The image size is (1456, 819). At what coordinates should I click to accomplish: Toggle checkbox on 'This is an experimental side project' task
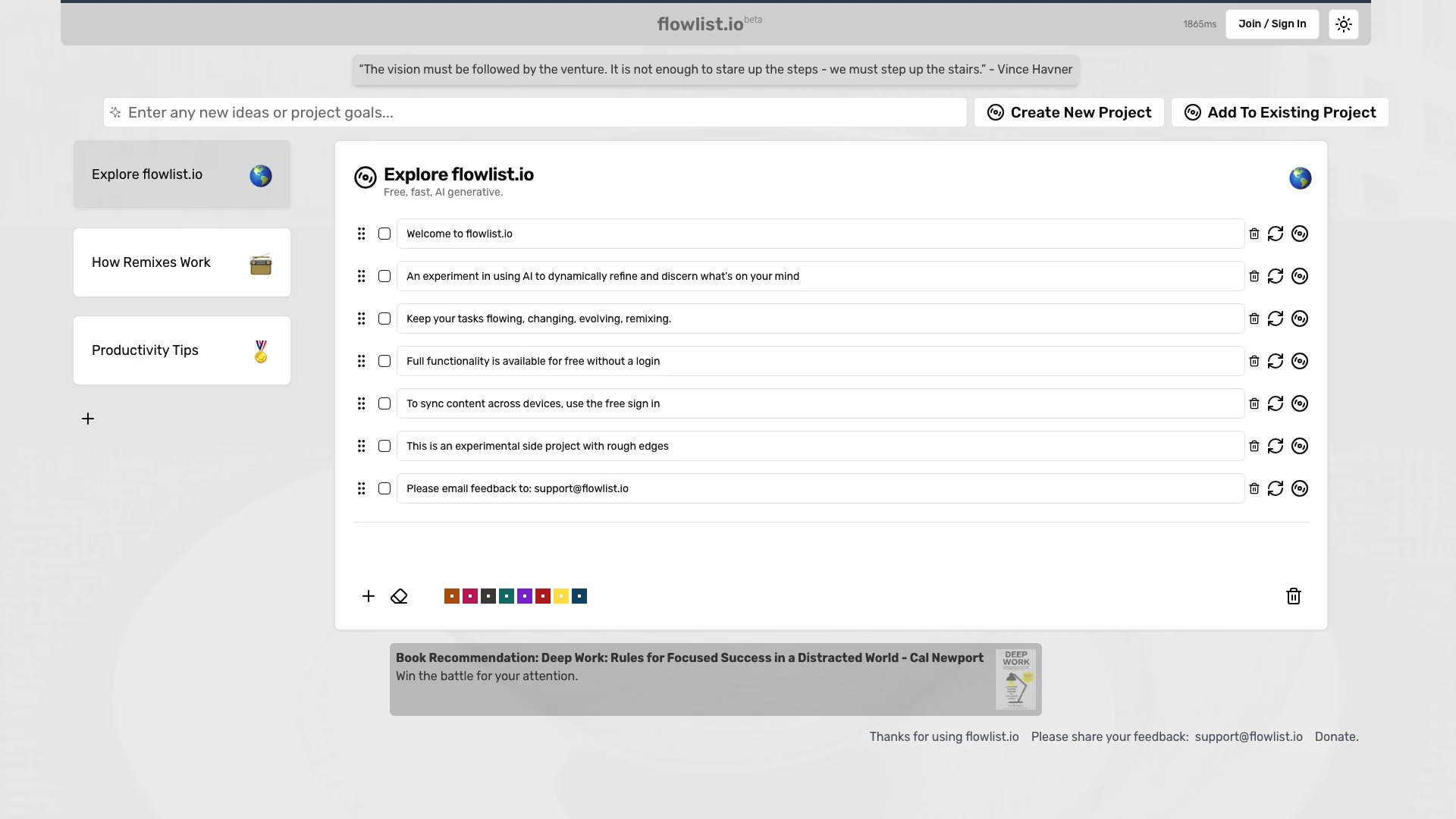tap(384, 446)
